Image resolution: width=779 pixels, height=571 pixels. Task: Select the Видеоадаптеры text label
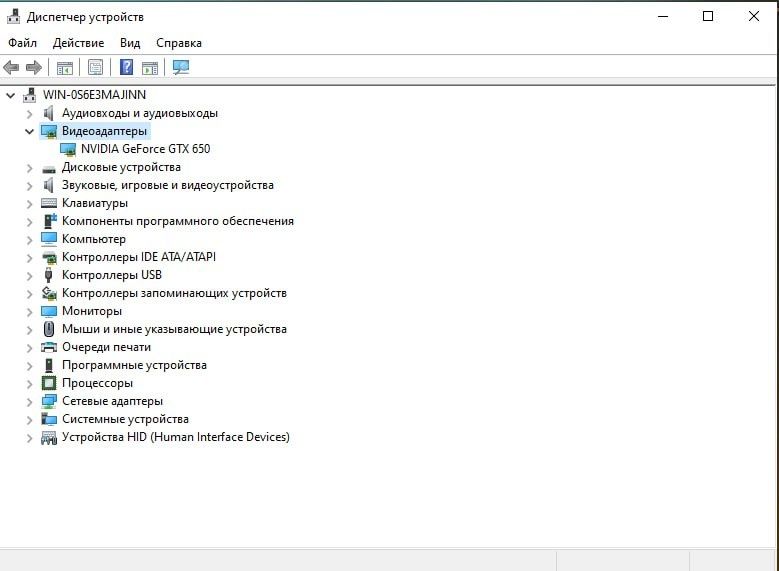pos(104,131)
